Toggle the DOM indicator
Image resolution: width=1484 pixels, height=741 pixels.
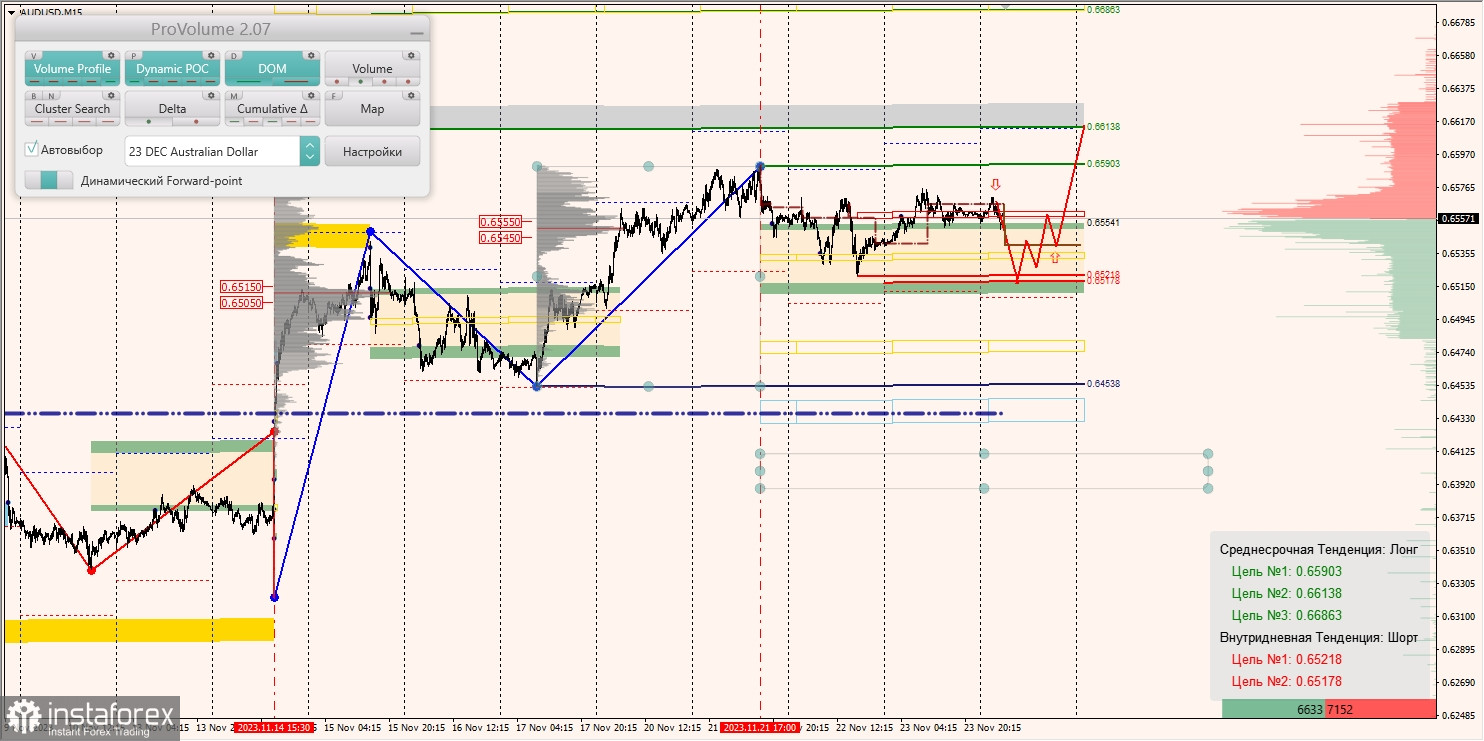pos(272,68)
